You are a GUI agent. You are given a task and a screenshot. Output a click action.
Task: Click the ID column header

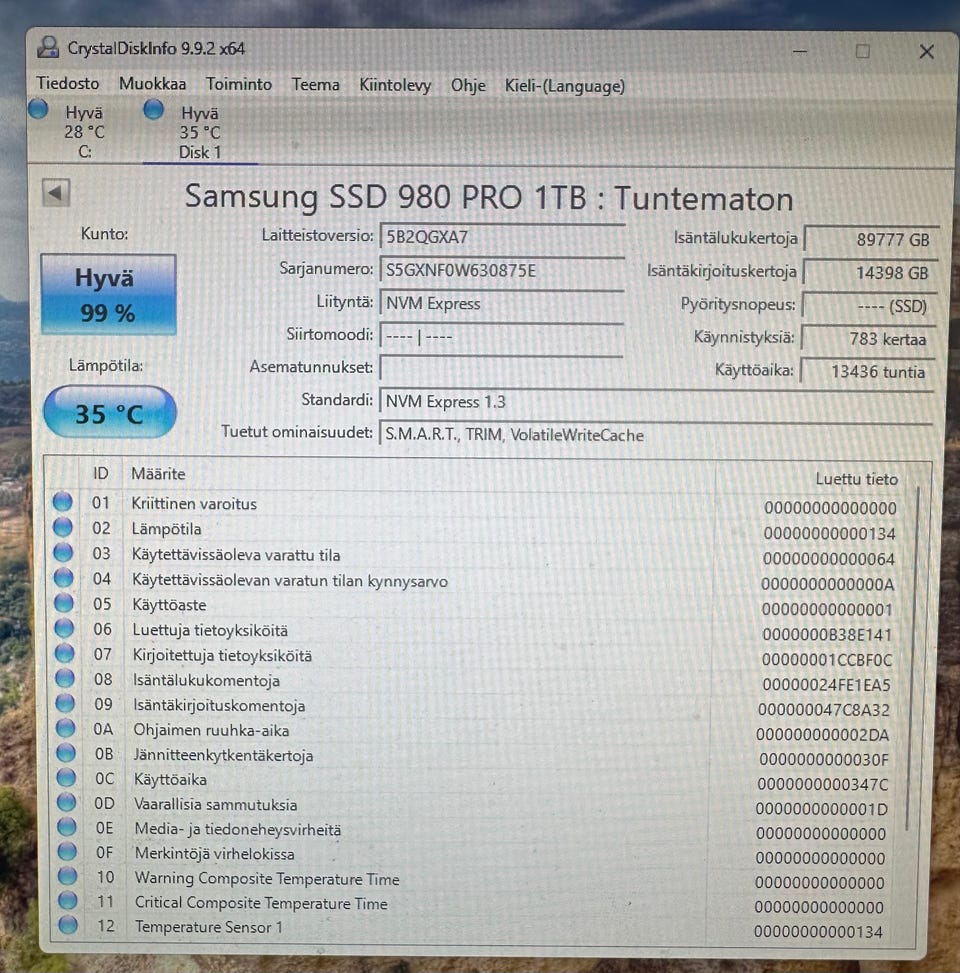101,473
